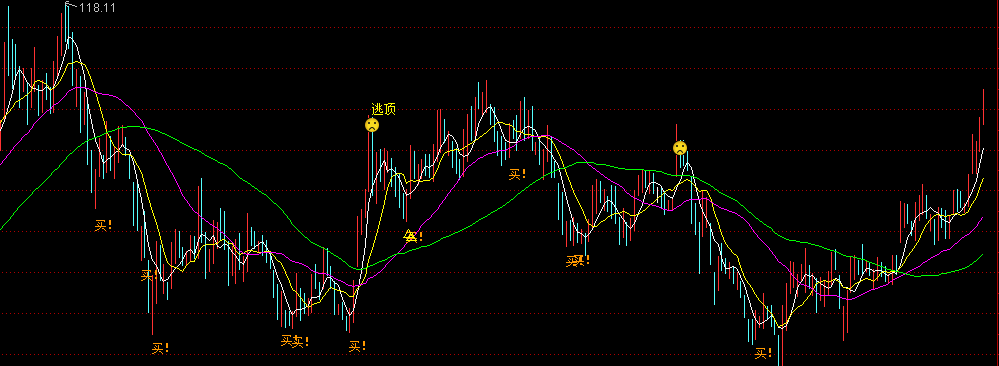Click the 买! marker beside the chart's lowest candle

(x=764, y=353)
